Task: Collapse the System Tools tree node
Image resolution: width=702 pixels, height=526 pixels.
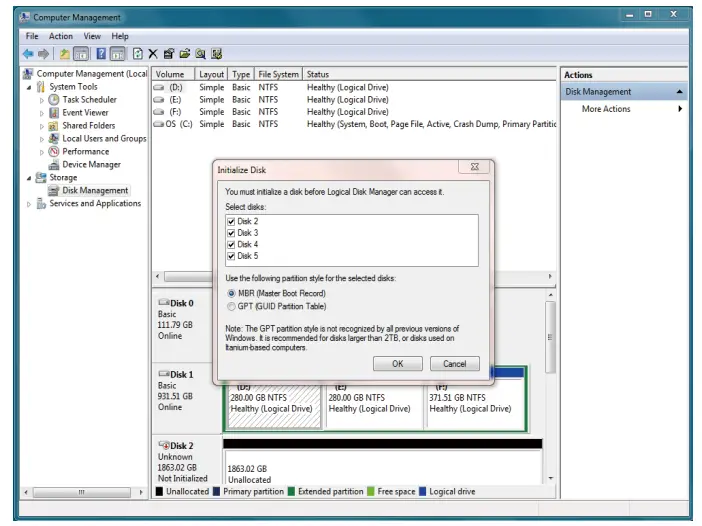Action: [29, 87]
